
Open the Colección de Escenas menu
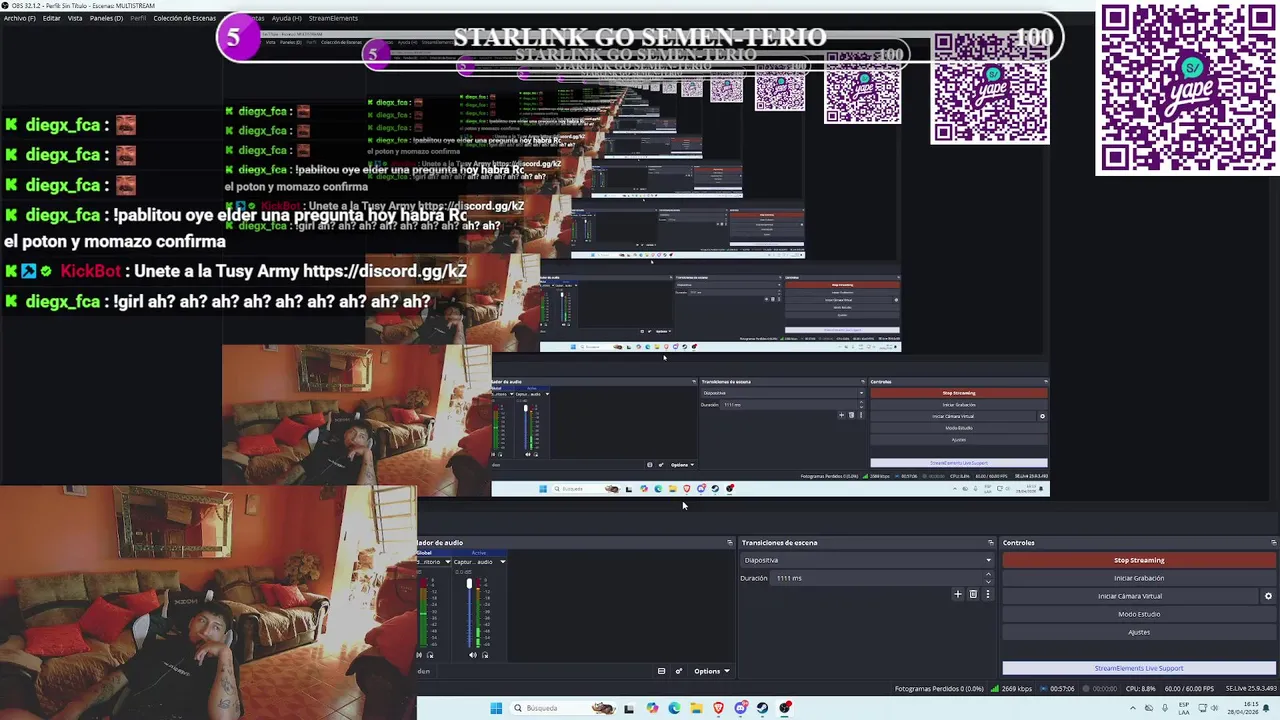click(x=185, y=18)
